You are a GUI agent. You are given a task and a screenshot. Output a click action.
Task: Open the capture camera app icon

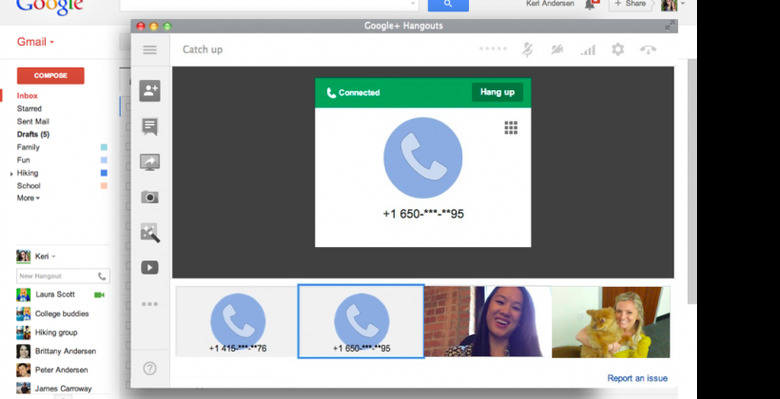(x=150, y=197)
